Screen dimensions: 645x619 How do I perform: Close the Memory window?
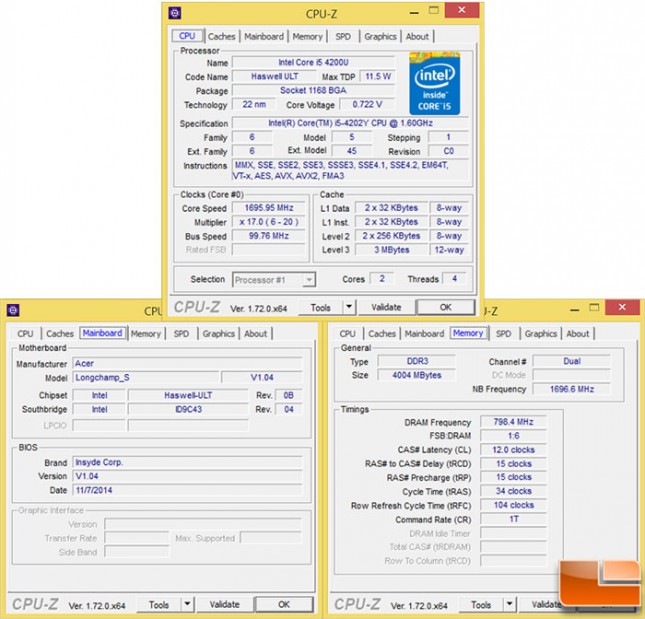[622, 307]
